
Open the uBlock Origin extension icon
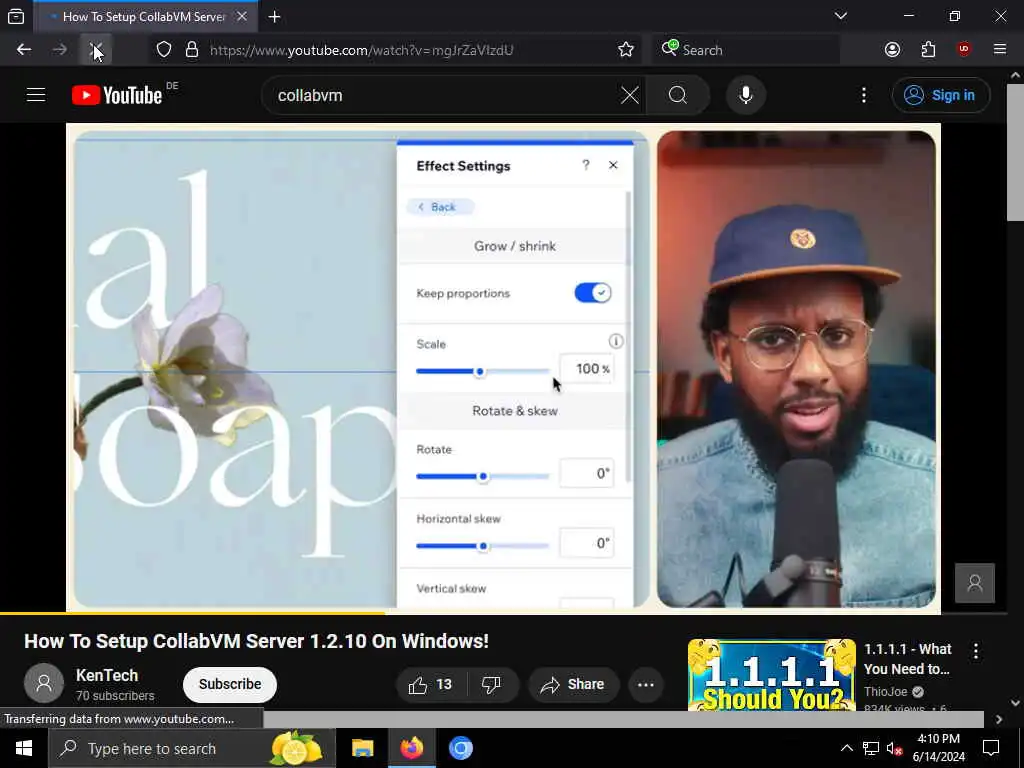coord(963,50)
